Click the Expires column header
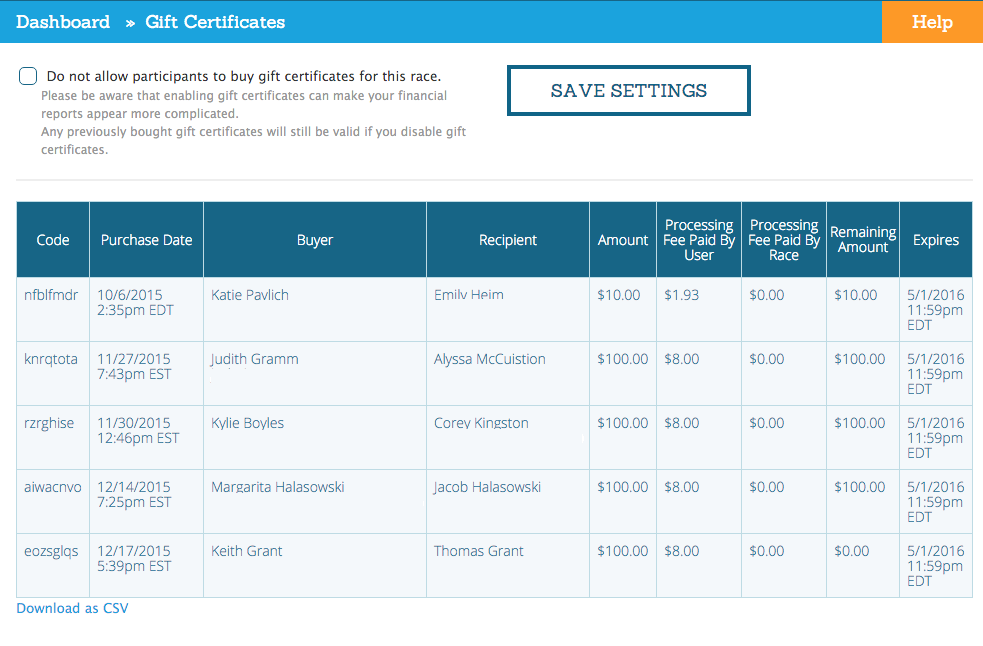The height and width of the screenshot is (646, 983). [935, 239]
